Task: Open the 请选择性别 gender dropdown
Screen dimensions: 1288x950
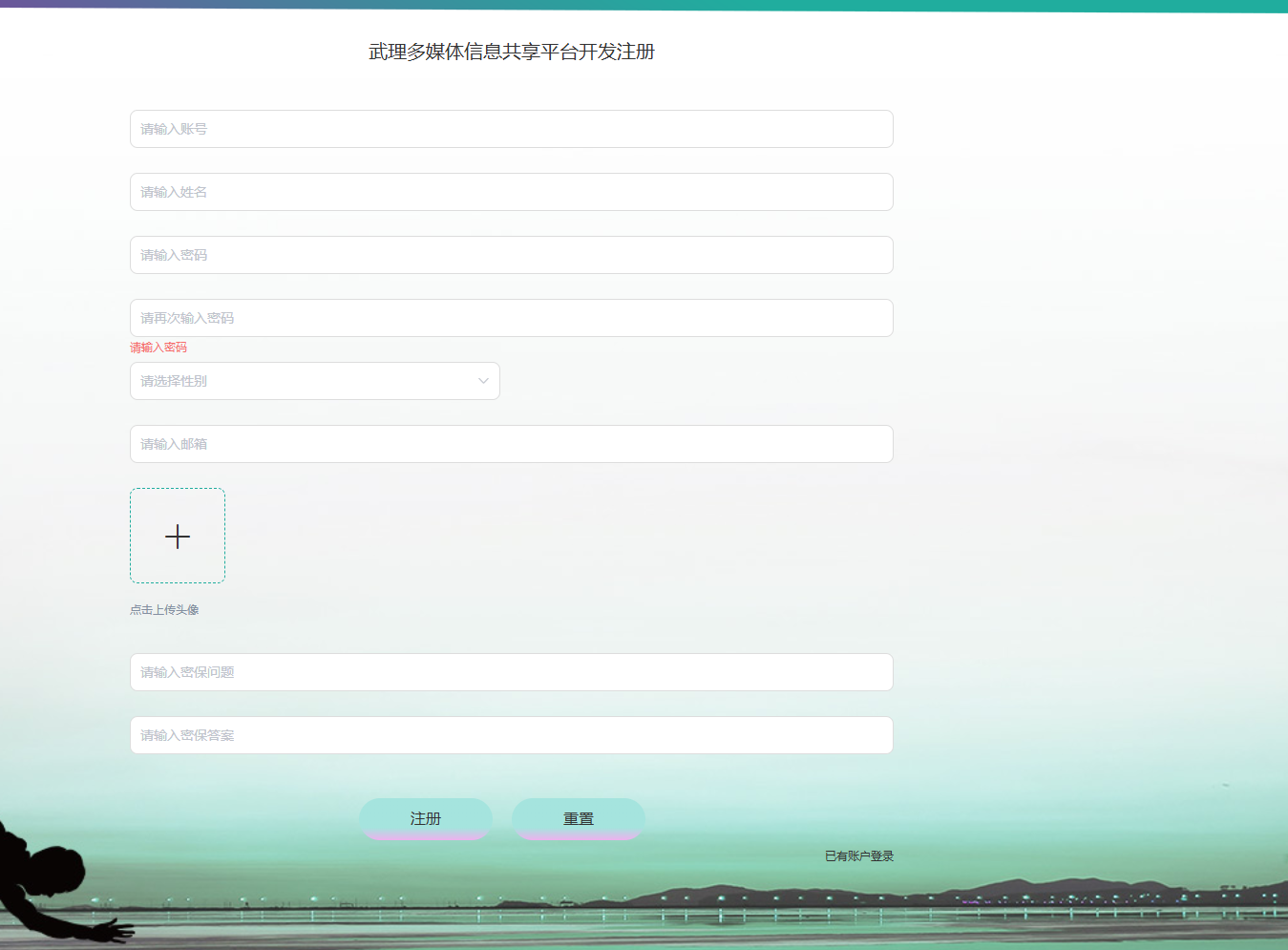Action: [315, 381]
